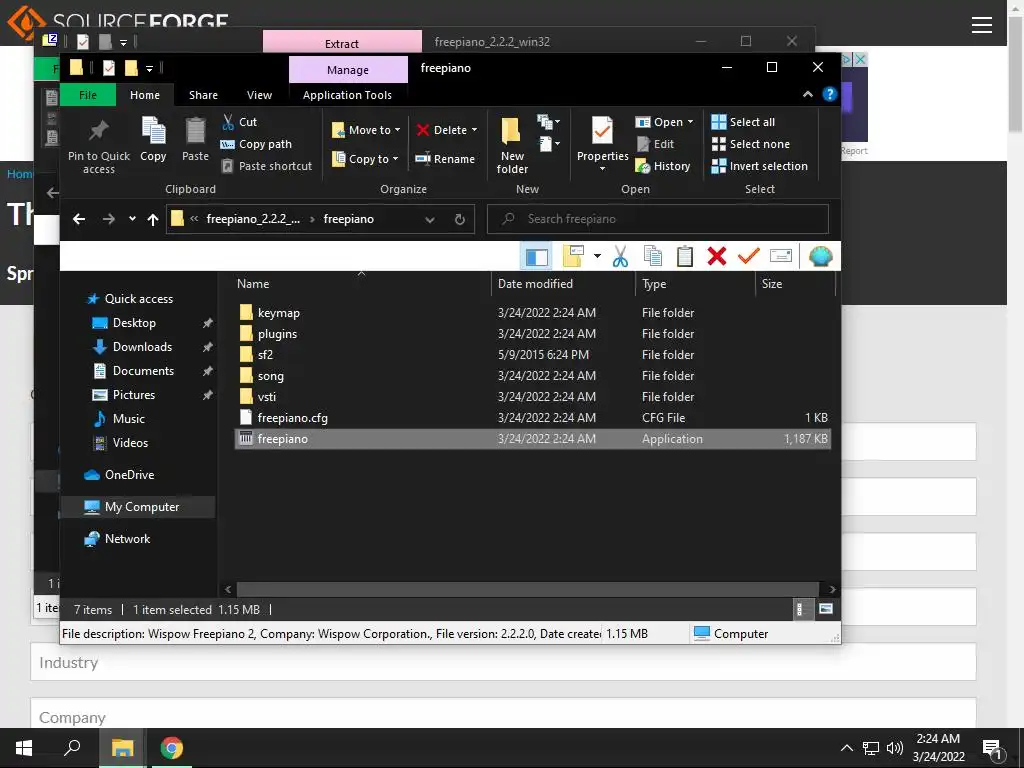Click Select none in ribbon

[x=750, y=144]
